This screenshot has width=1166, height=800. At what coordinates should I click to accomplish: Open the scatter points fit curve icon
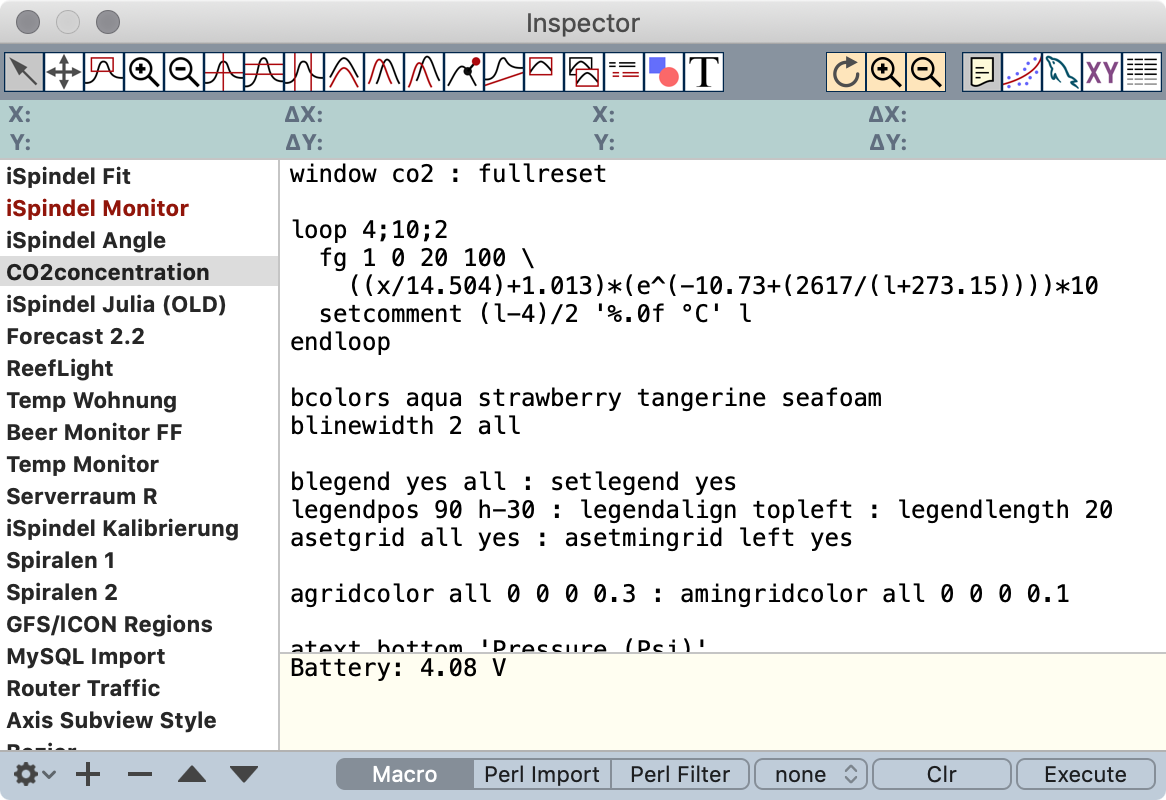click(x=1022, y=72)
